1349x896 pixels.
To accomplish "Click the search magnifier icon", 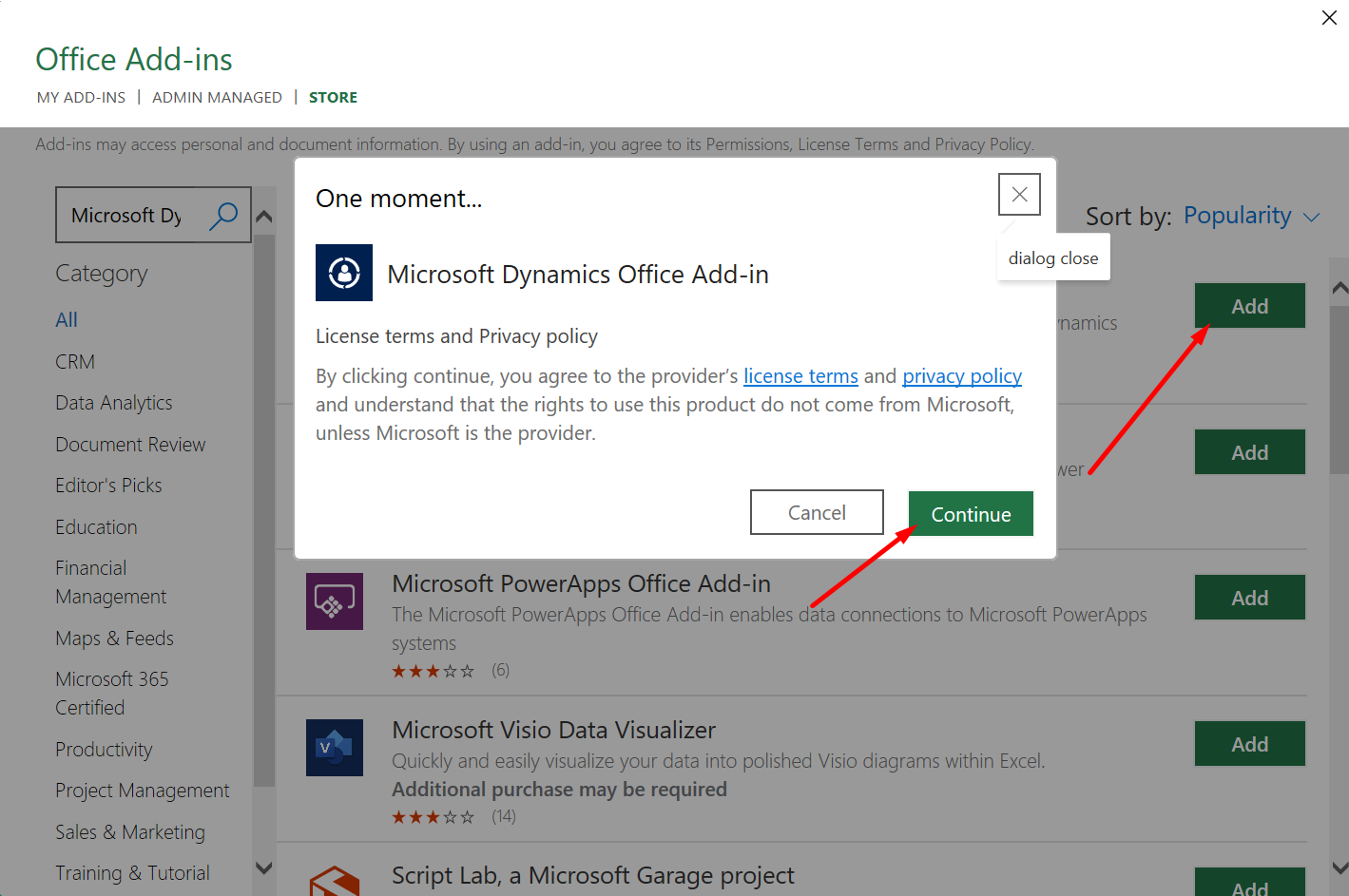I will pos(224,216).
